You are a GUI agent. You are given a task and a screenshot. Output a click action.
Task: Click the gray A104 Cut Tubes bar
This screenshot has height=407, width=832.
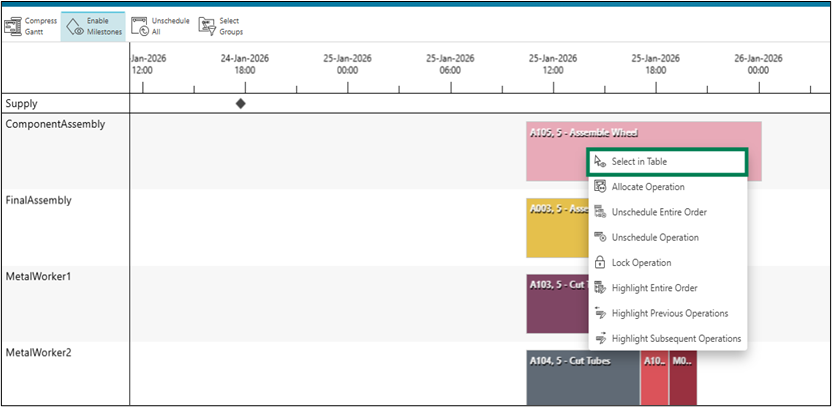pos(582,378)
